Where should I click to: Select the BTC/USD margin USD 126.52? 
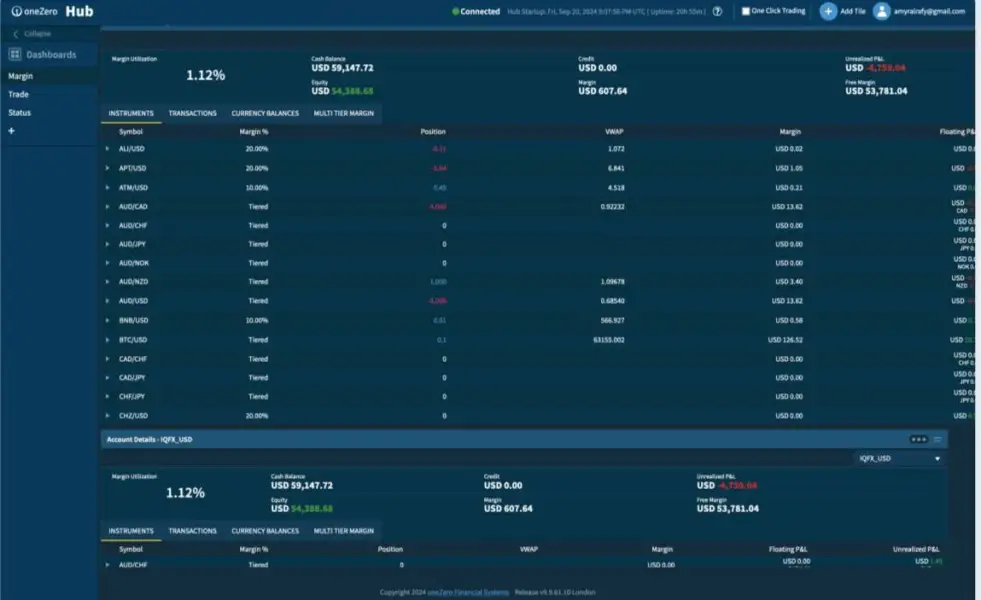(785, 340)
